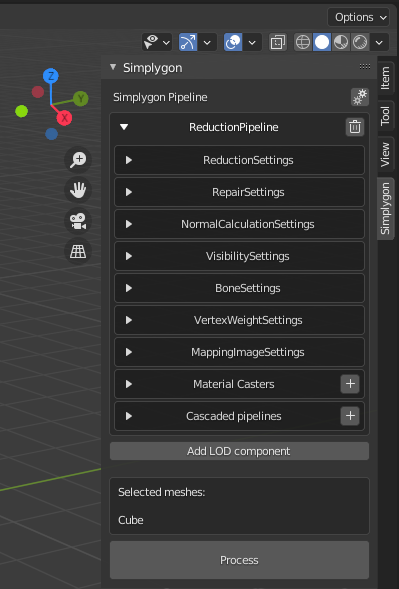This screenshot has width=399, height=589.
Task: Collapse the Simplygon panel header
Action: click(x=113, y=67)
